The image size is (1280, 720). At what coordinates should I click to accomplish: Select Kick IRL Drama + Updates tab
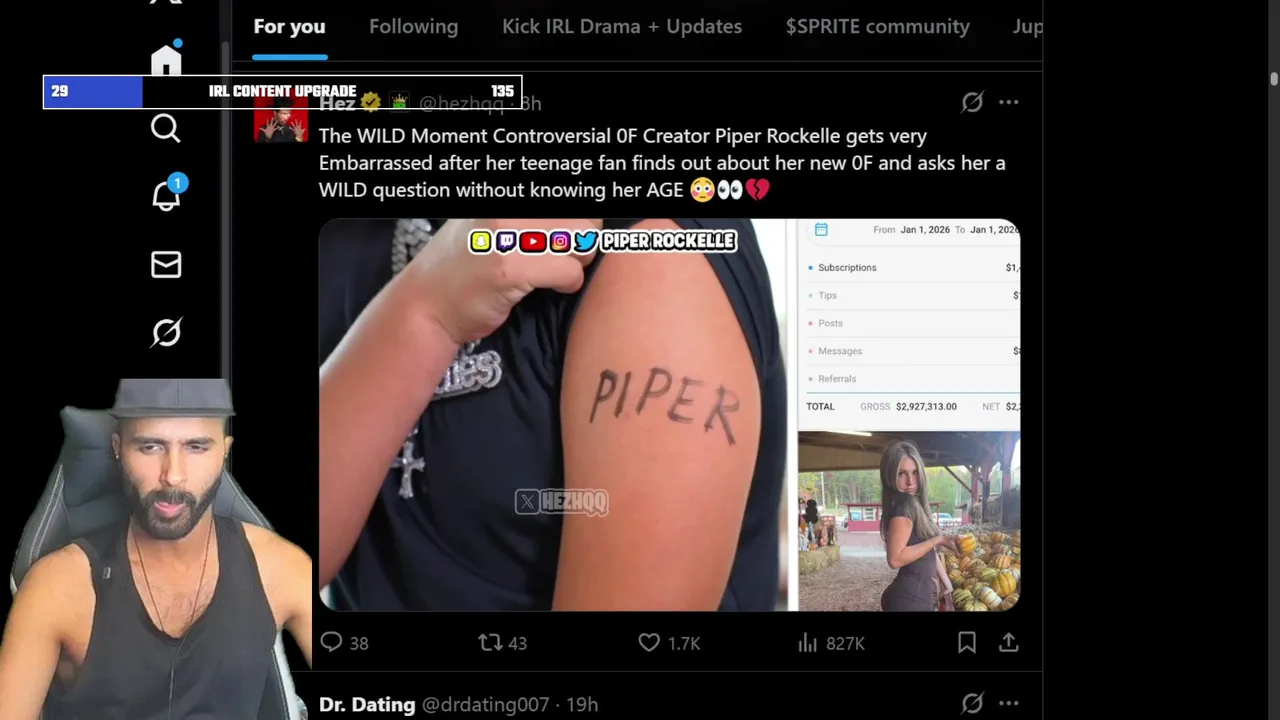click(622, 27)
